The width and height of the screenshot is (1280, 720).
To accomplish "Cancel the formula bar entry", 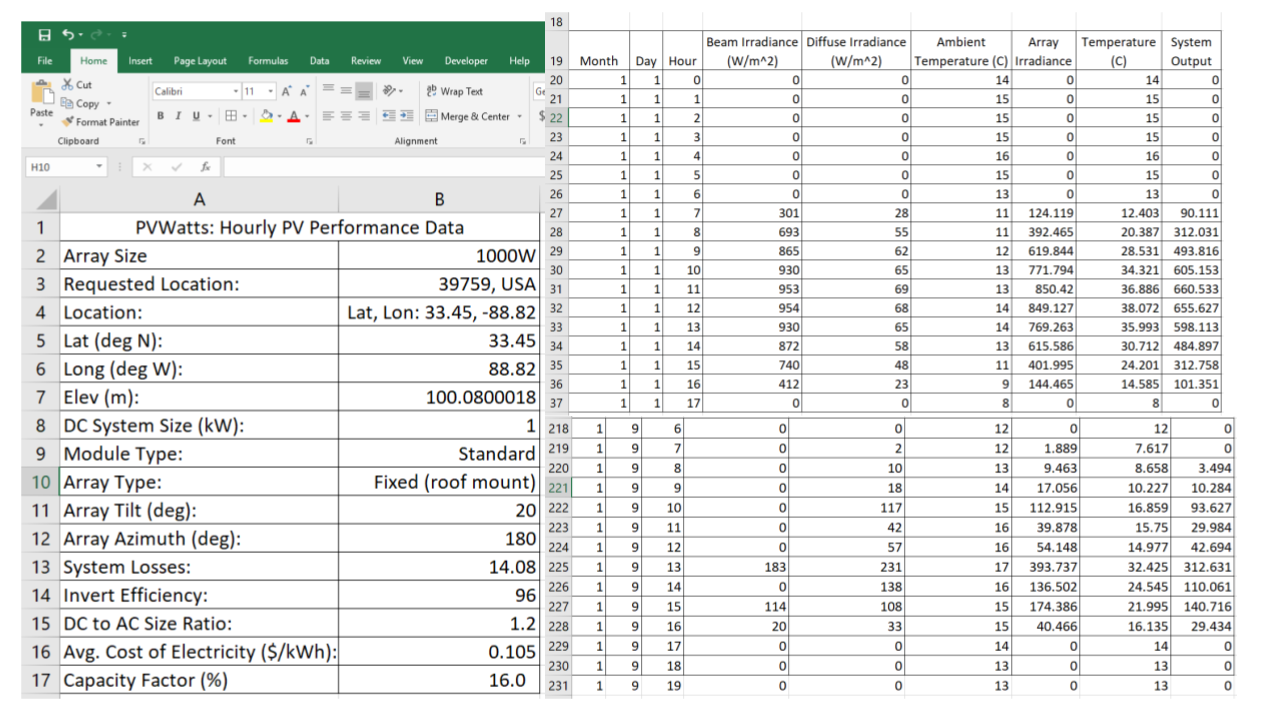I will [146, 167].
